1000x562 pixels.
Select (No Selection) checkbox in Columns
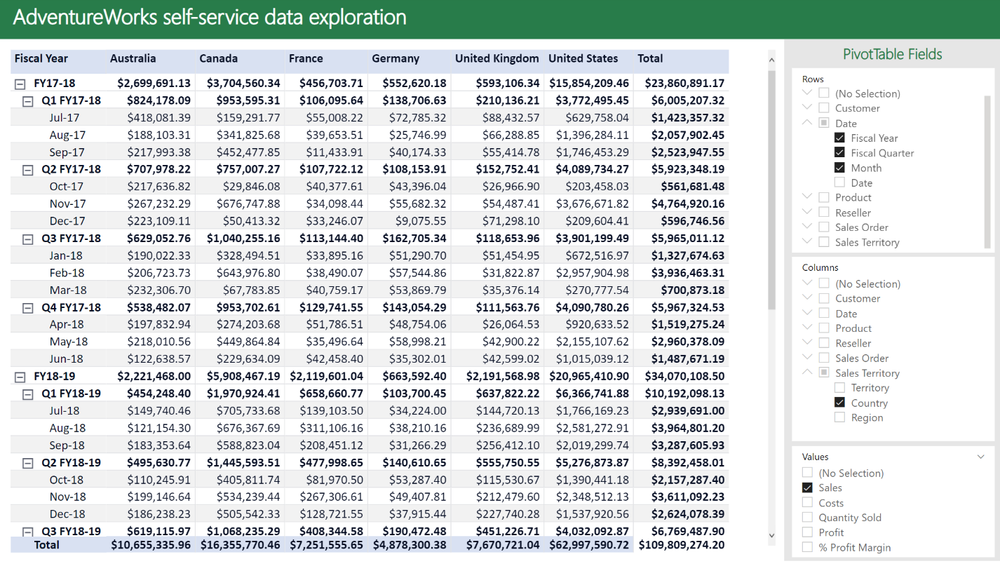tap(824, 283)
